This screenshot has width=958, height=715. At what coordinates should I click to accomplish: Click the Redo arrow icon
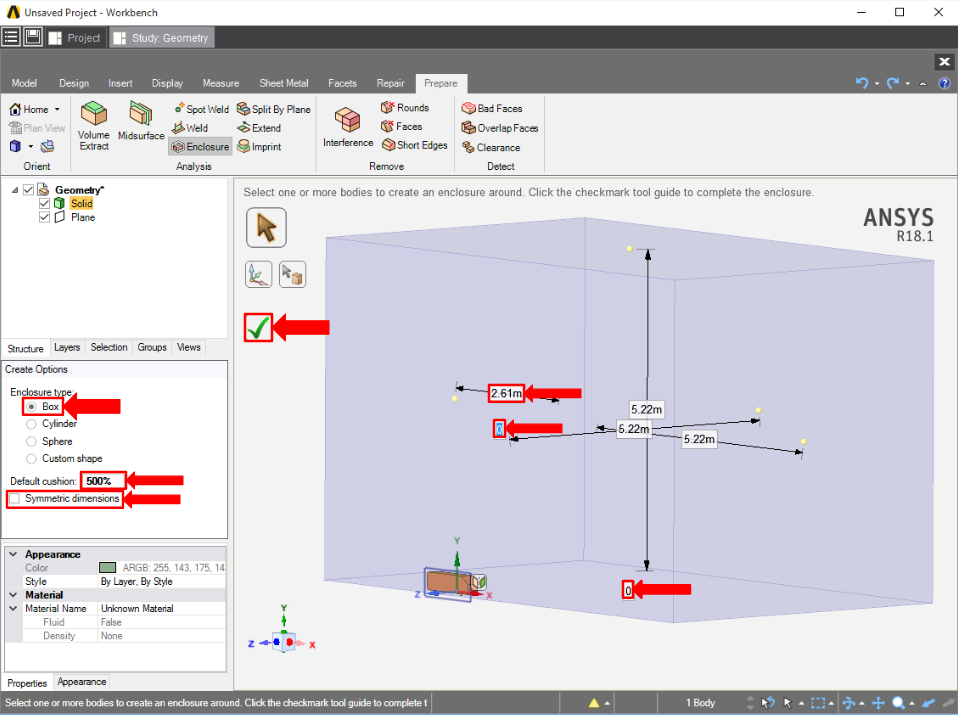(x=893, y=83)
